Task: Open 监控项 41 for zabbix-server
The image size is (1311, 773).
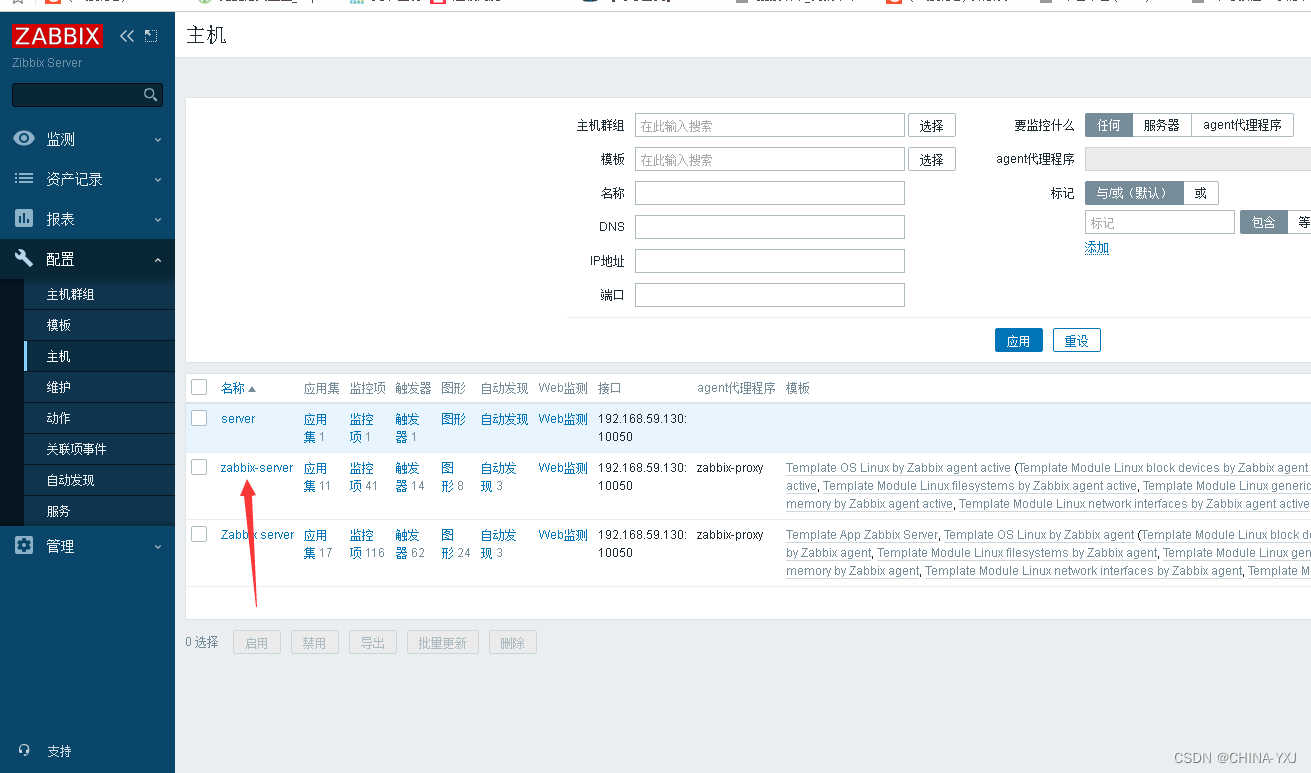Action: (x=361, y=477)
